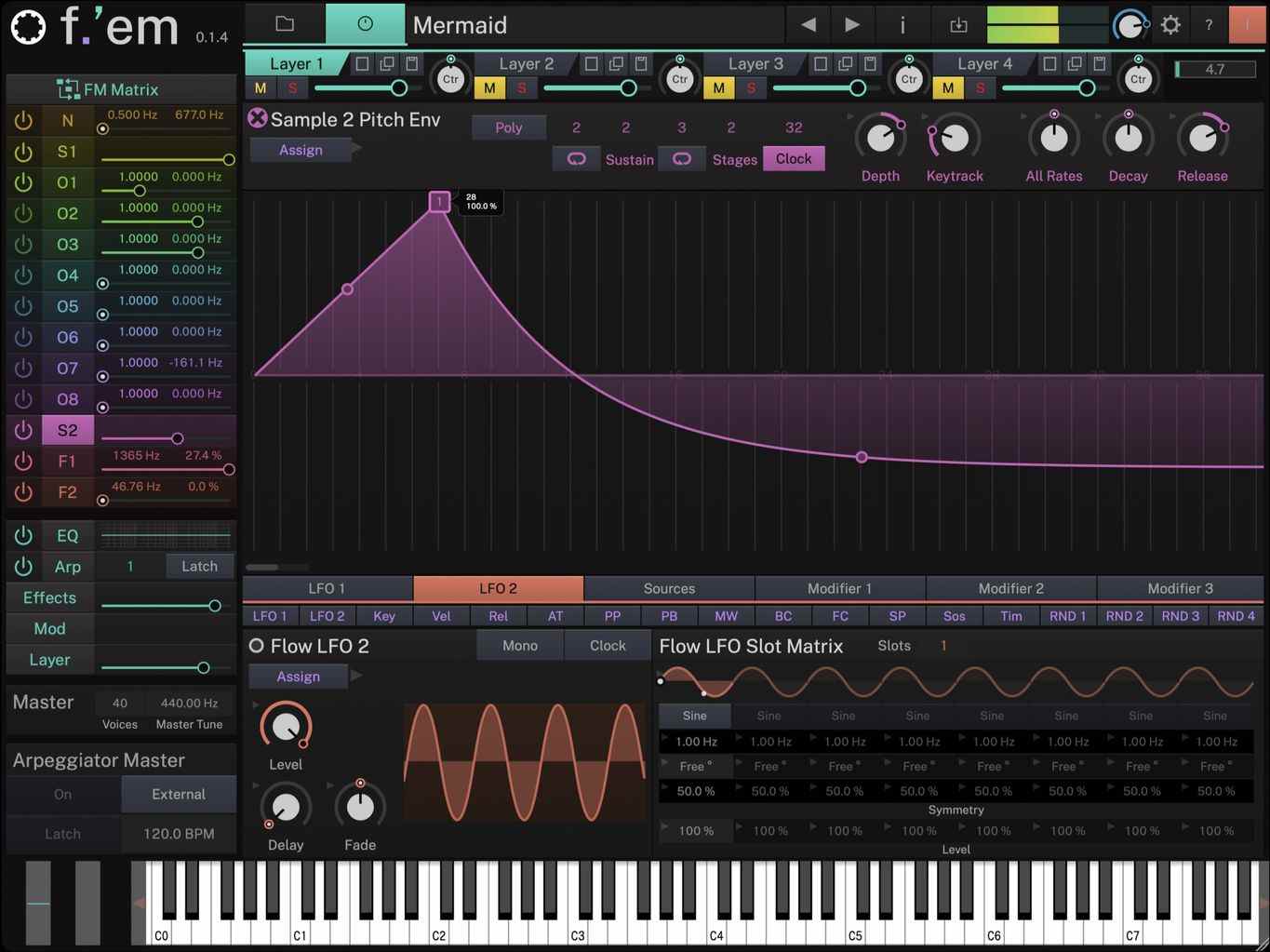Open the Sources tab
This screenshot has height=952, width=1270.
[669, 588]
